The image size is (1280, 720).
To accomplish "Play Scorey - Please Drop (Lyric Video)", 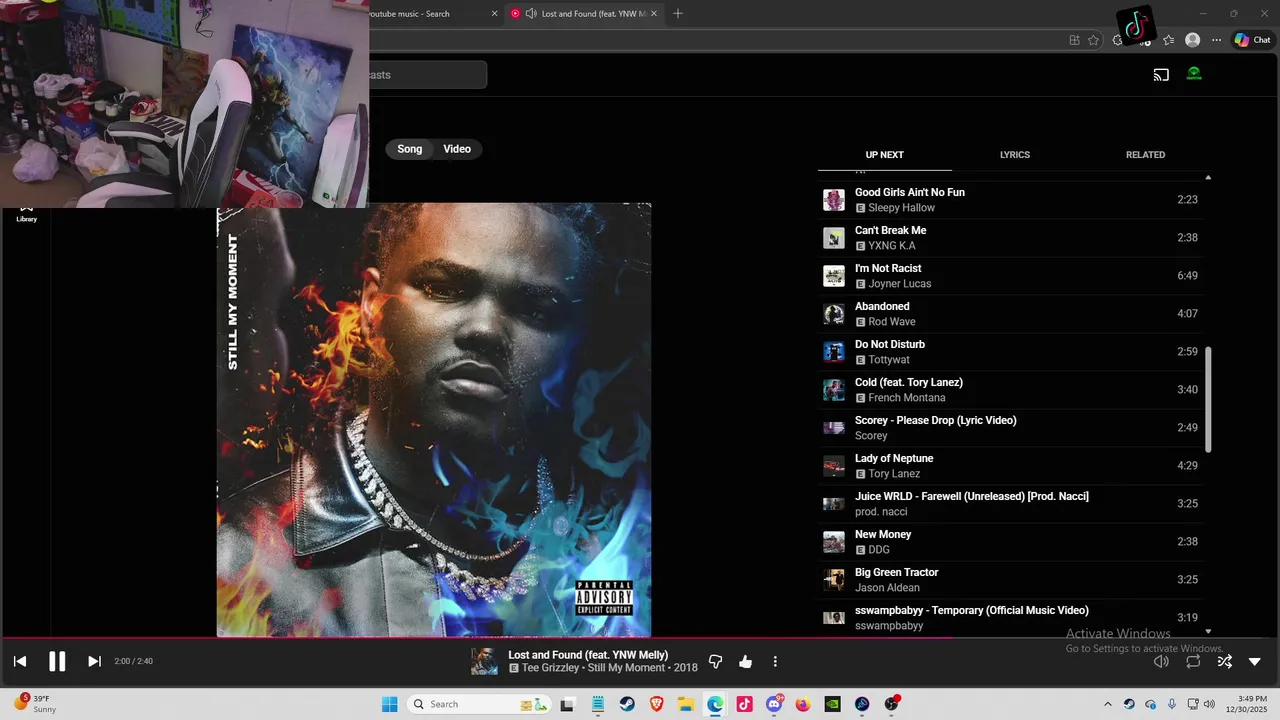I will [1010, 428].
